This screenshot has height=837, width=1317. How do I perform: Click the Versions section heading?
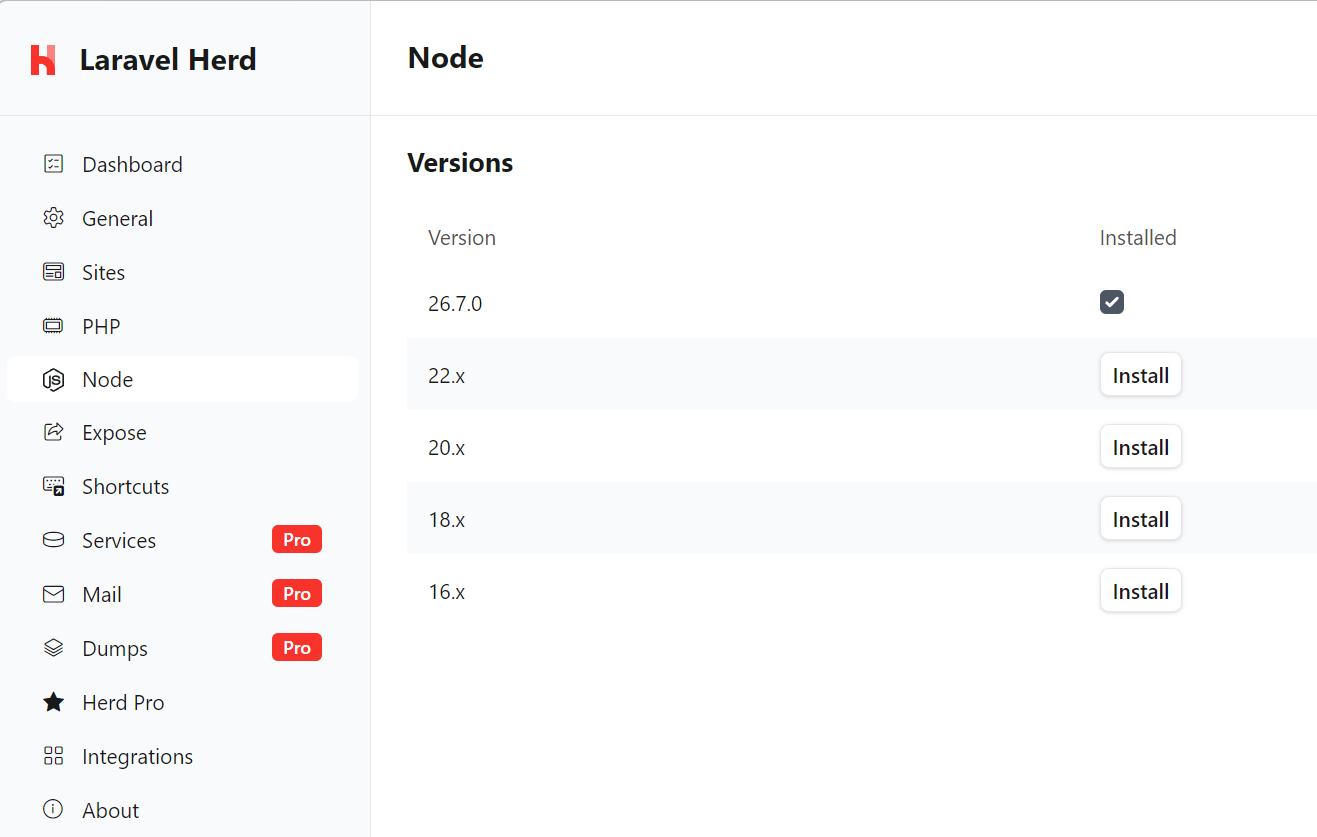460,163
